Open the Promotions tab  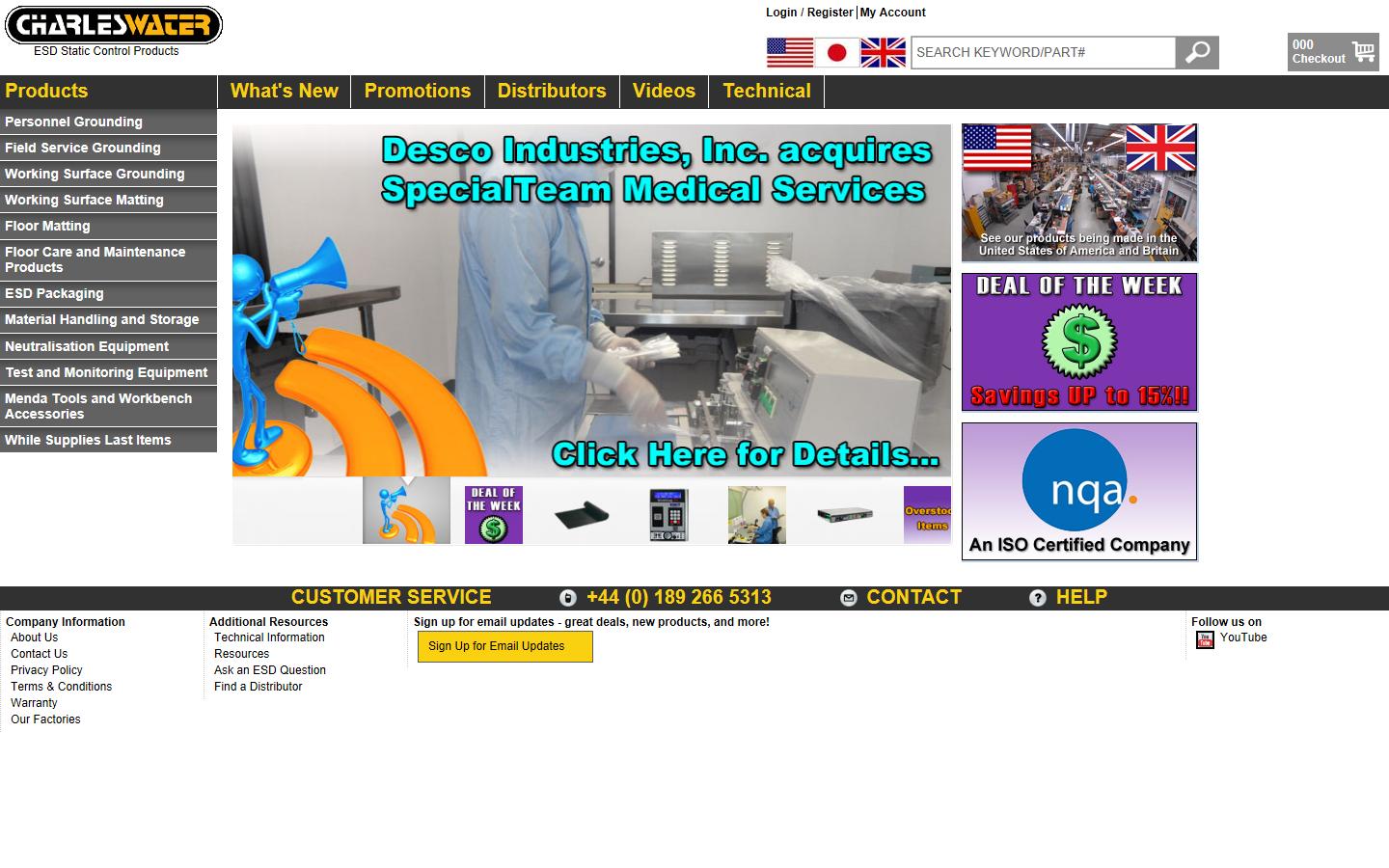click(x=417, y=91)
